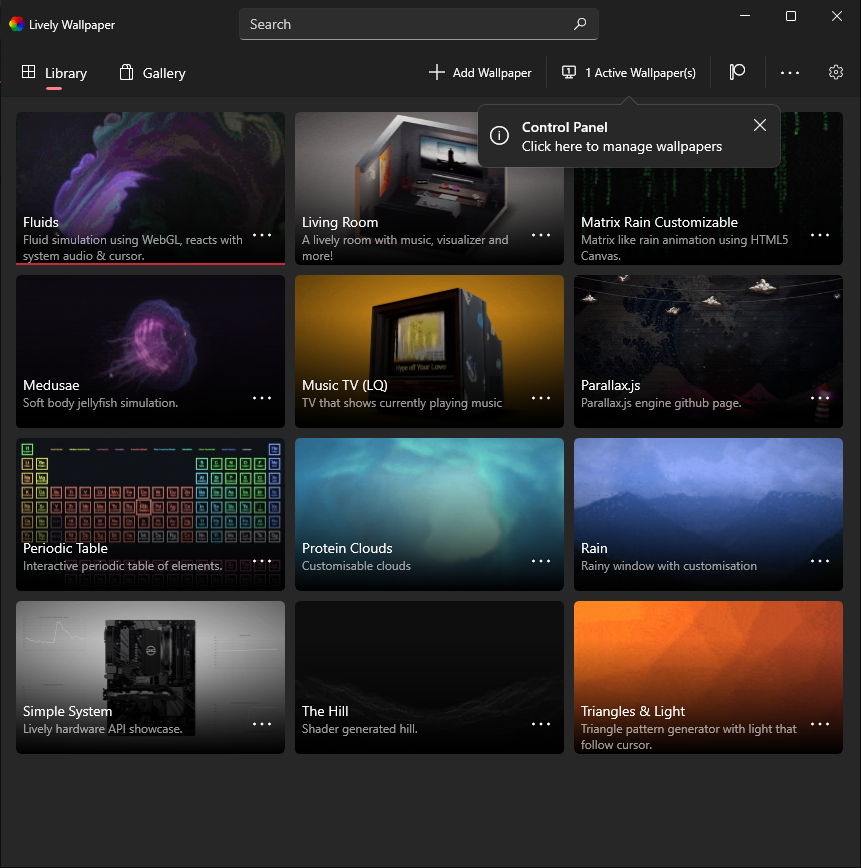The image size is (861, 868).
Task: Click the info icon in the Control Panel tip
Action: click(499, 136)
